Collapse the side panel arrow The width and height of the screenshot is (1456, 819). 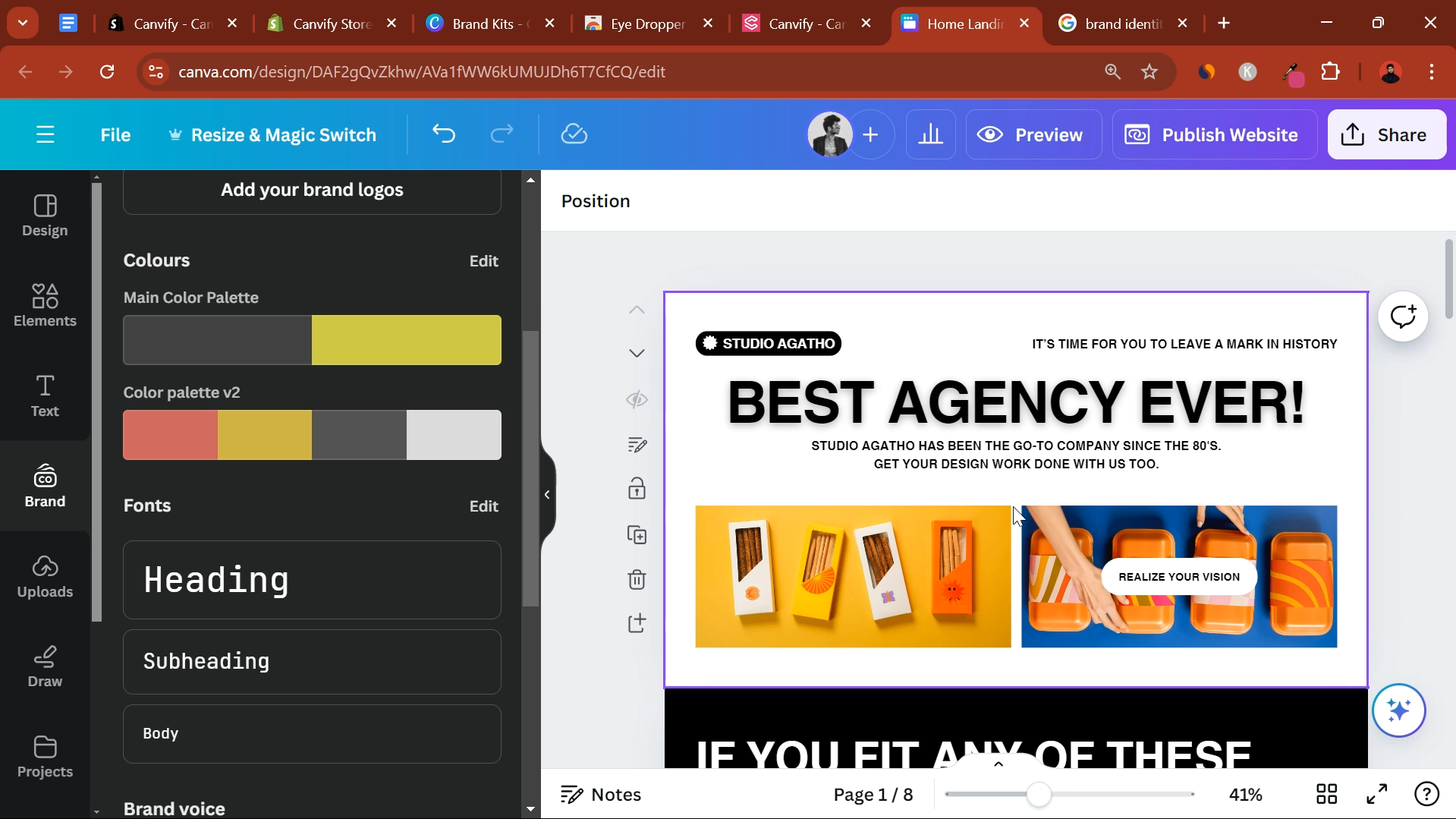tap(547, 495)
